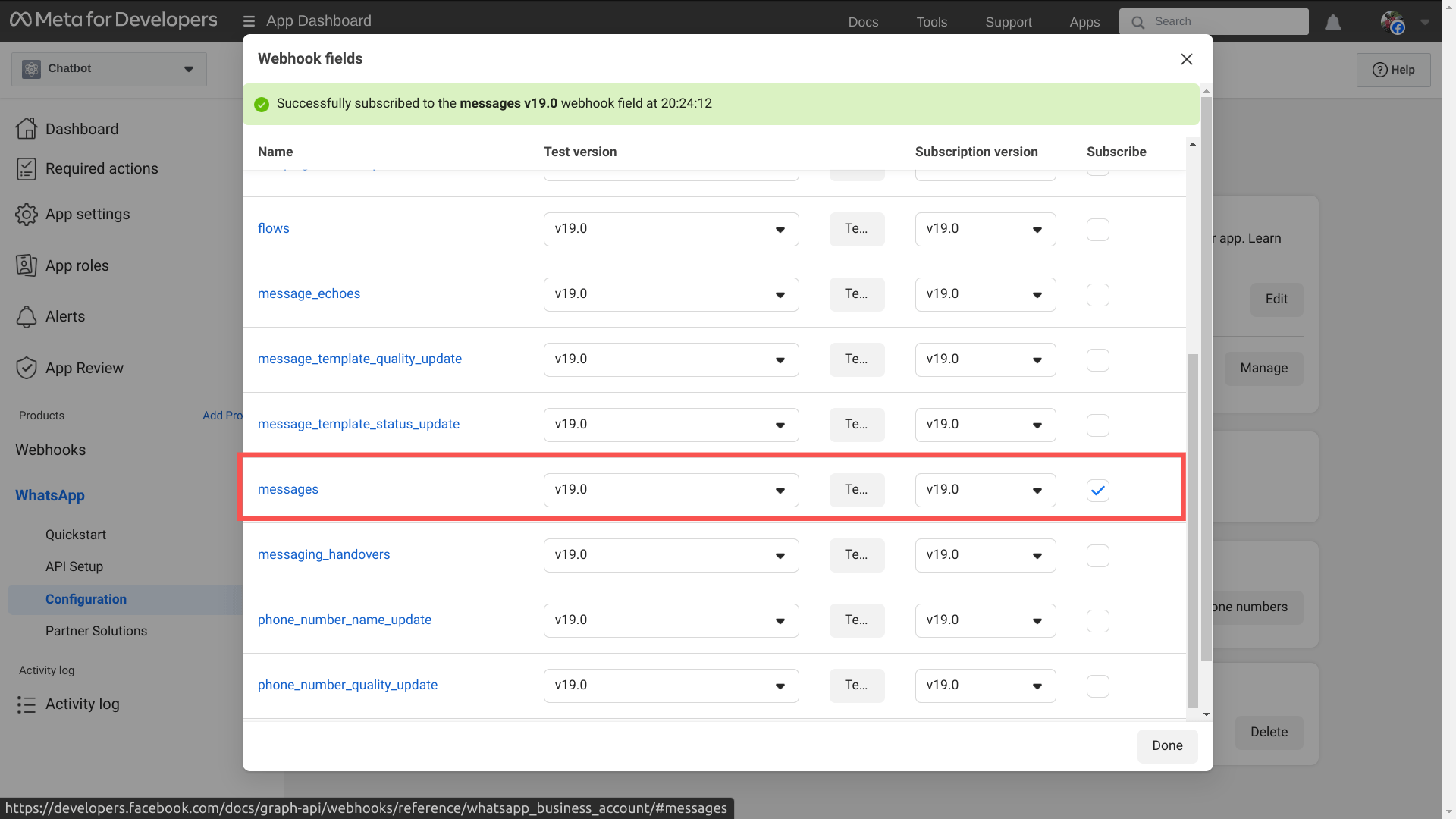The height and width of the screenshot is (819, 1456).
Task: Open the Configuration sidebar item
Action: coord(125,600)
